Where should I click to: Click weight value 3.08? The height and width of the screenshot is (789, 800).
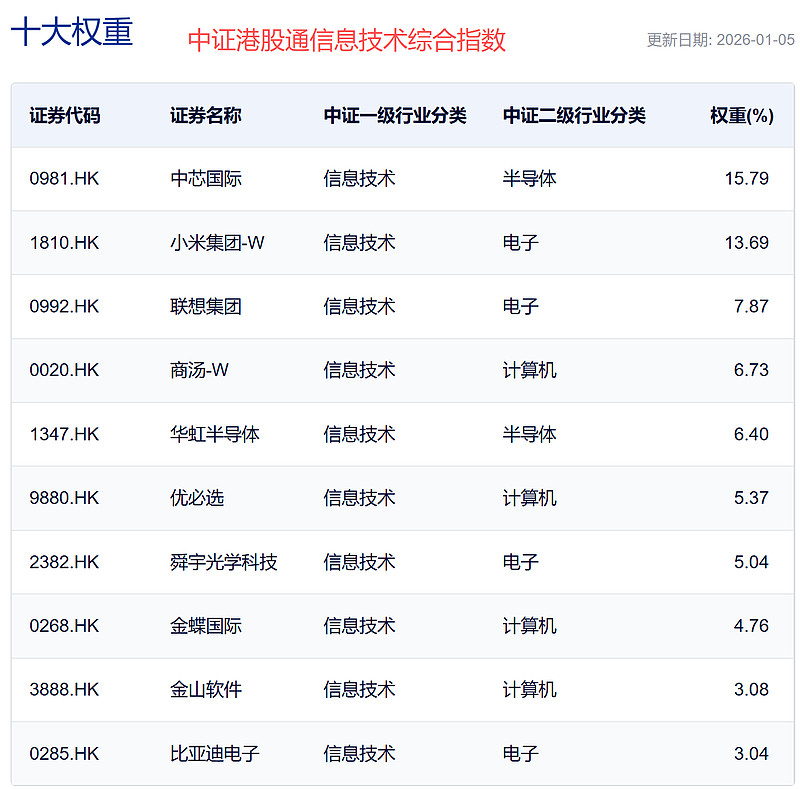click(x=751, y=690)
